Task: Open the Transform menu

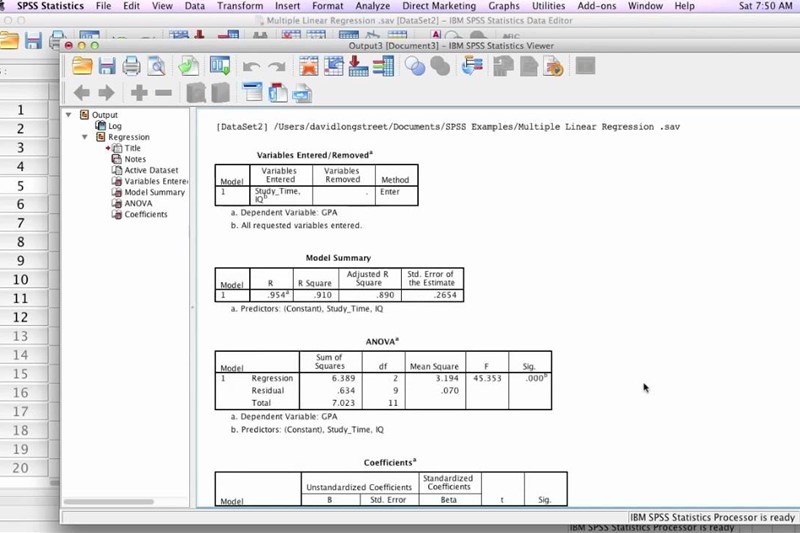Action: coord(240,6)
